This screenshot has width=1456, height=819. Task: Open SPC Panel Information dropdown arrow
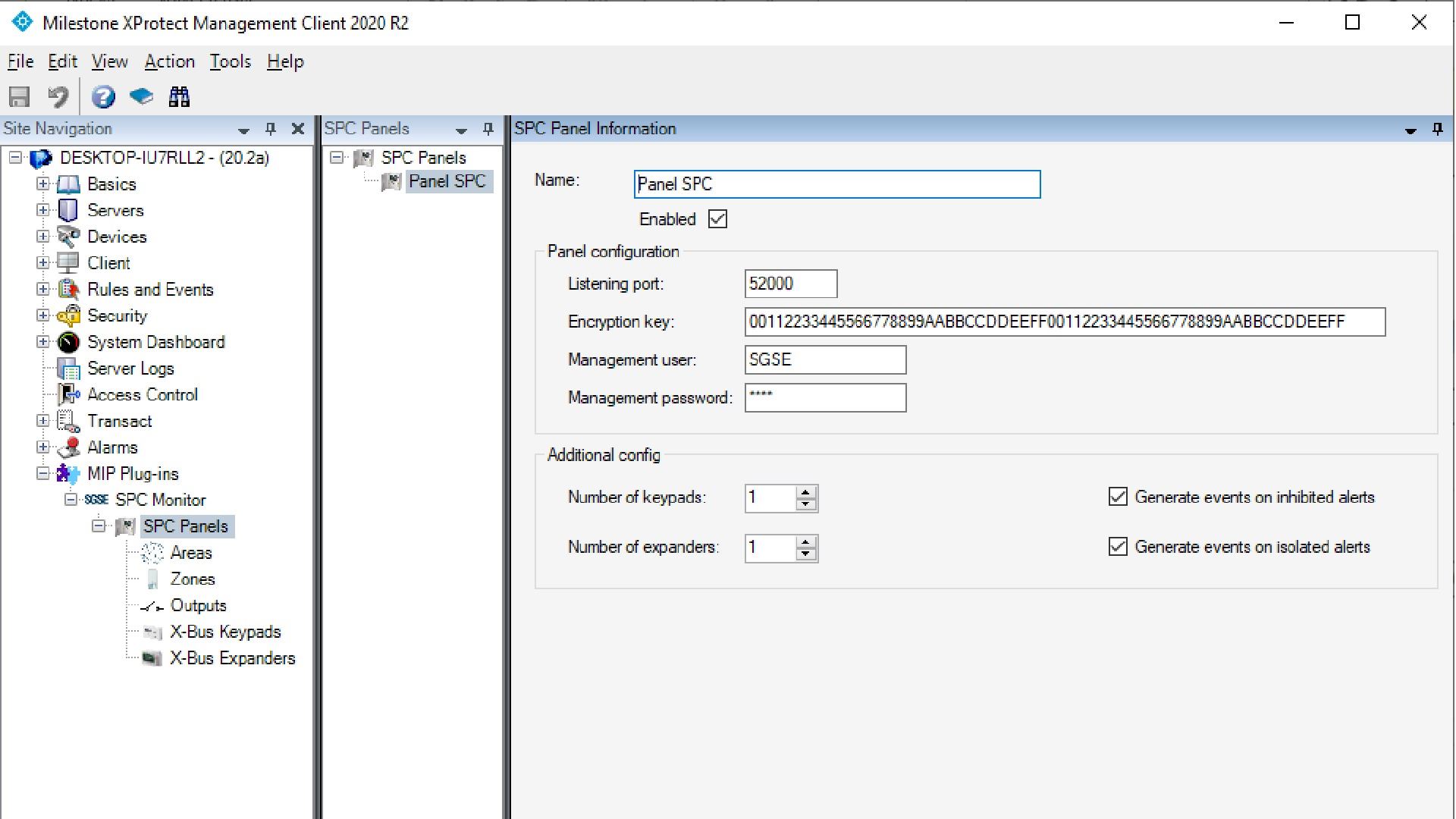[x=1410, y=130]
